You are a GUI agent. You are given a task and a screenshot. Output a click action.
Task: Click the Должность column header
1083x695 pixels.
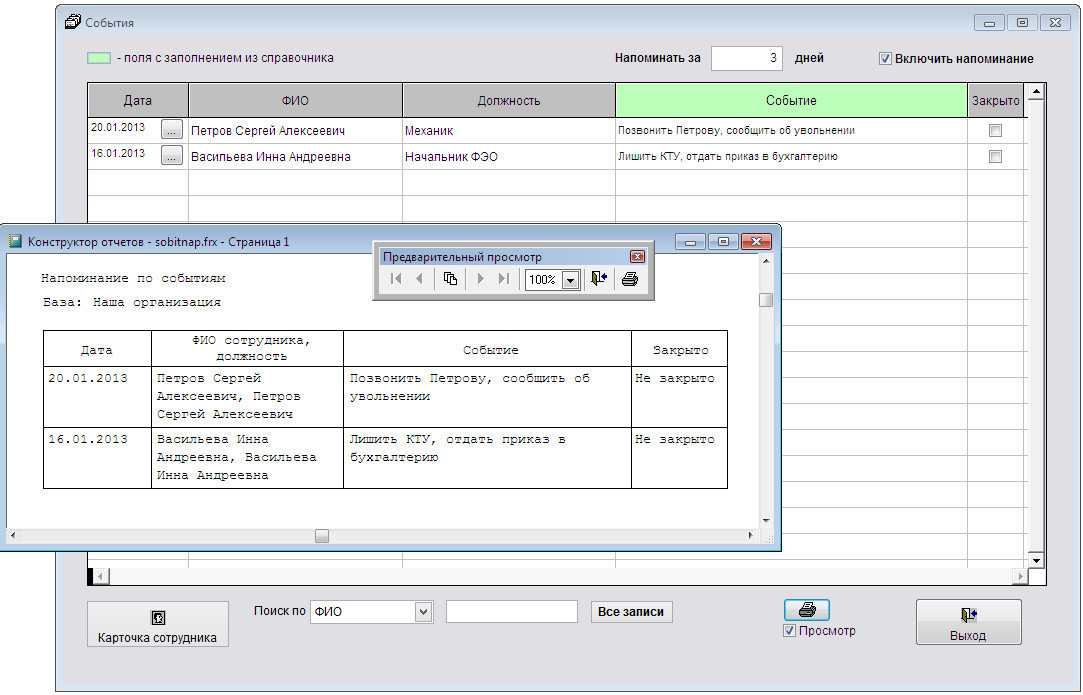point(508,100)
